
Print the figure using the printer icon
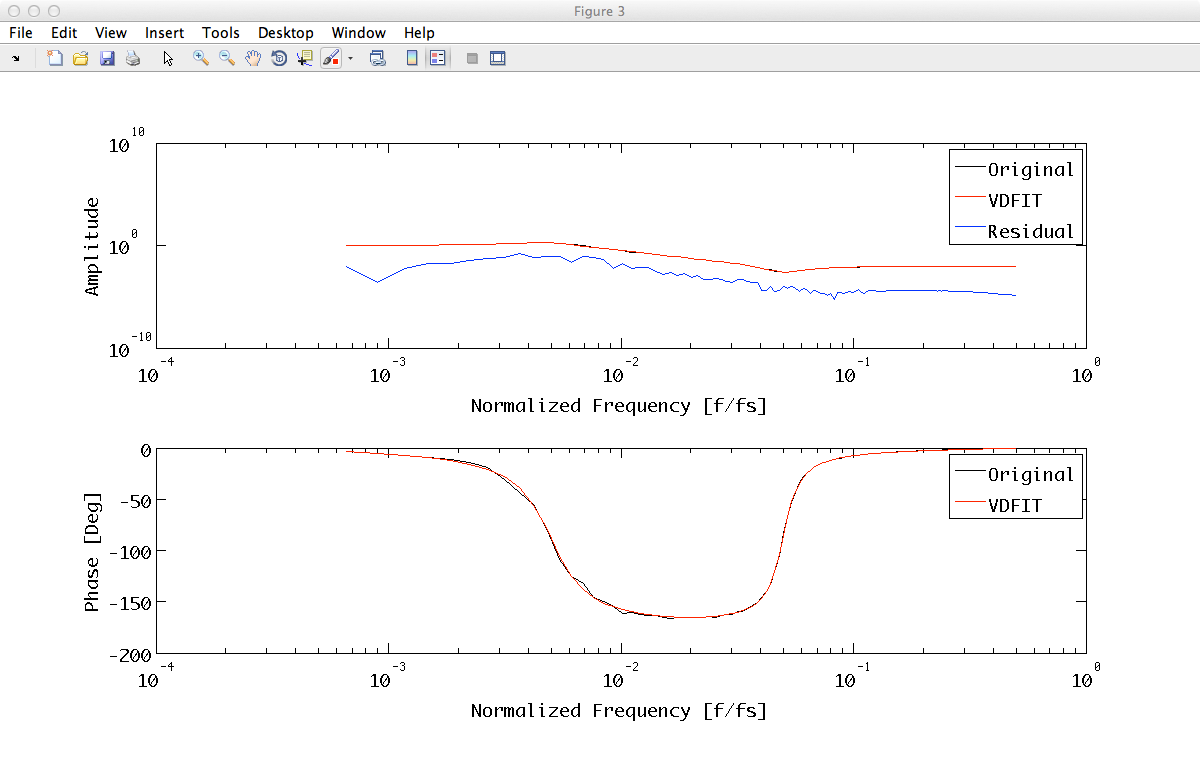coord(133,59)
